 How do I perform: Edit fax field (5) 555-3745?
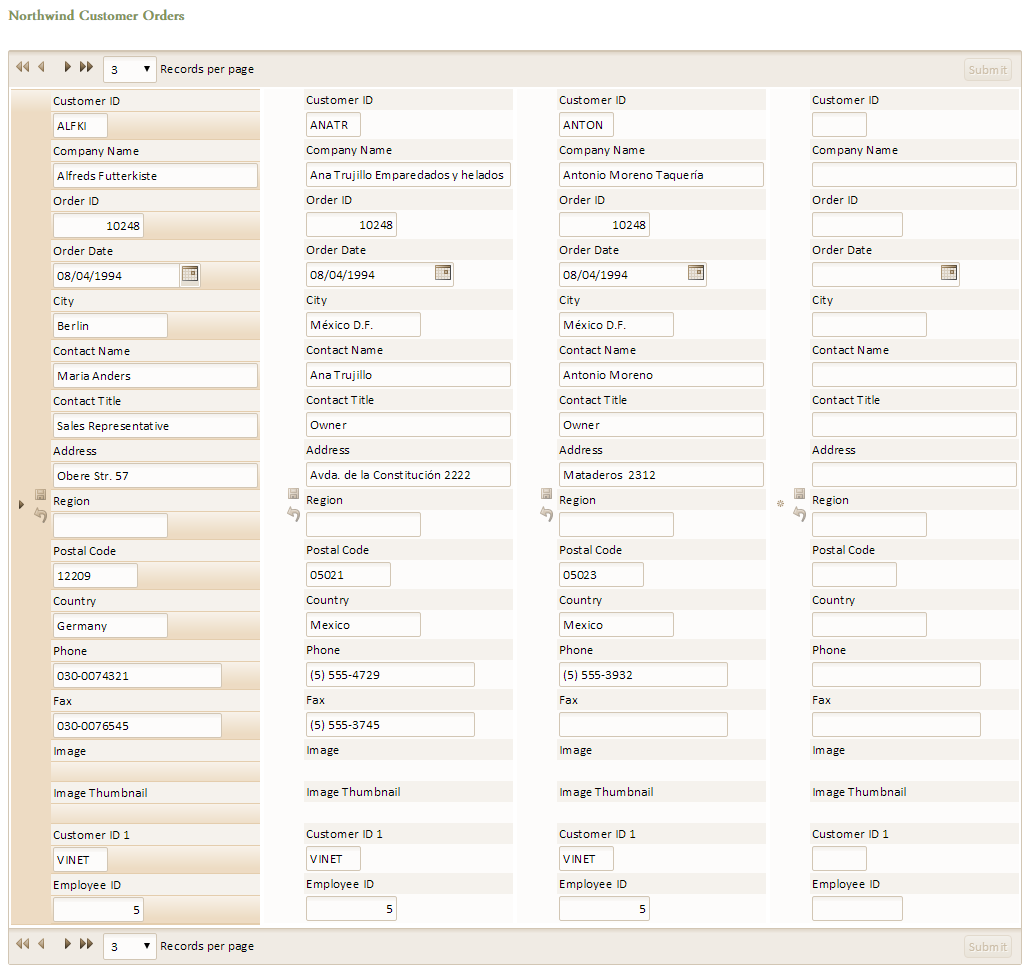(390, 724)
